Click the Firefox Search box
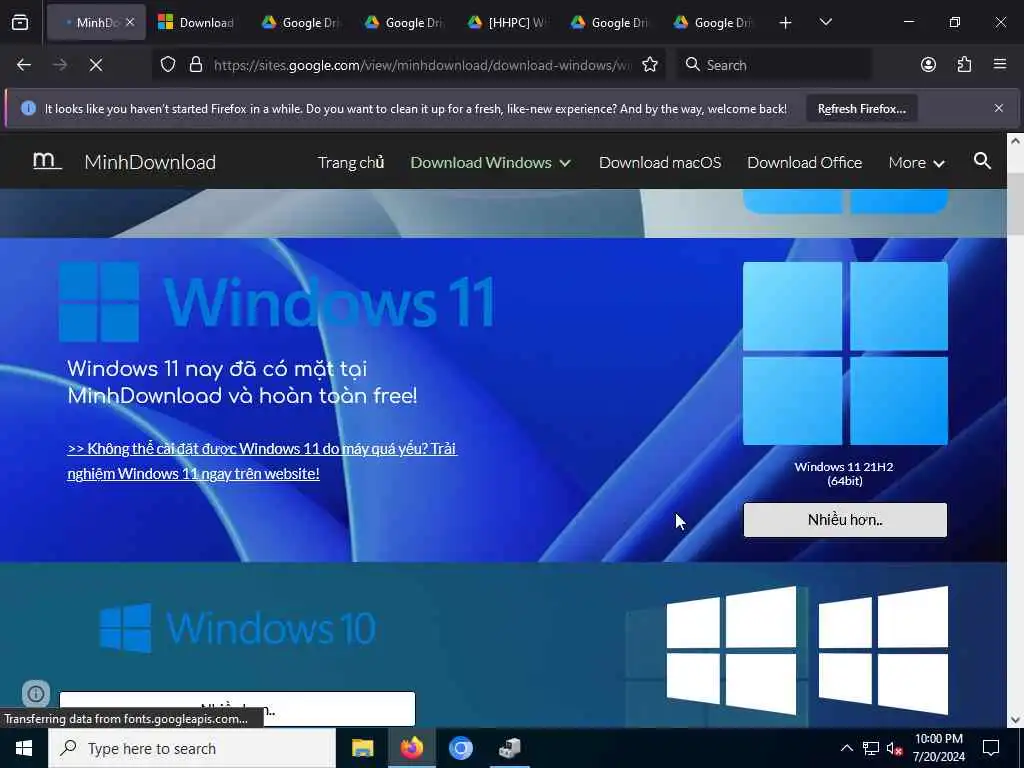The height and width of the screenshot is (768, 1024). tap(774, 65)
